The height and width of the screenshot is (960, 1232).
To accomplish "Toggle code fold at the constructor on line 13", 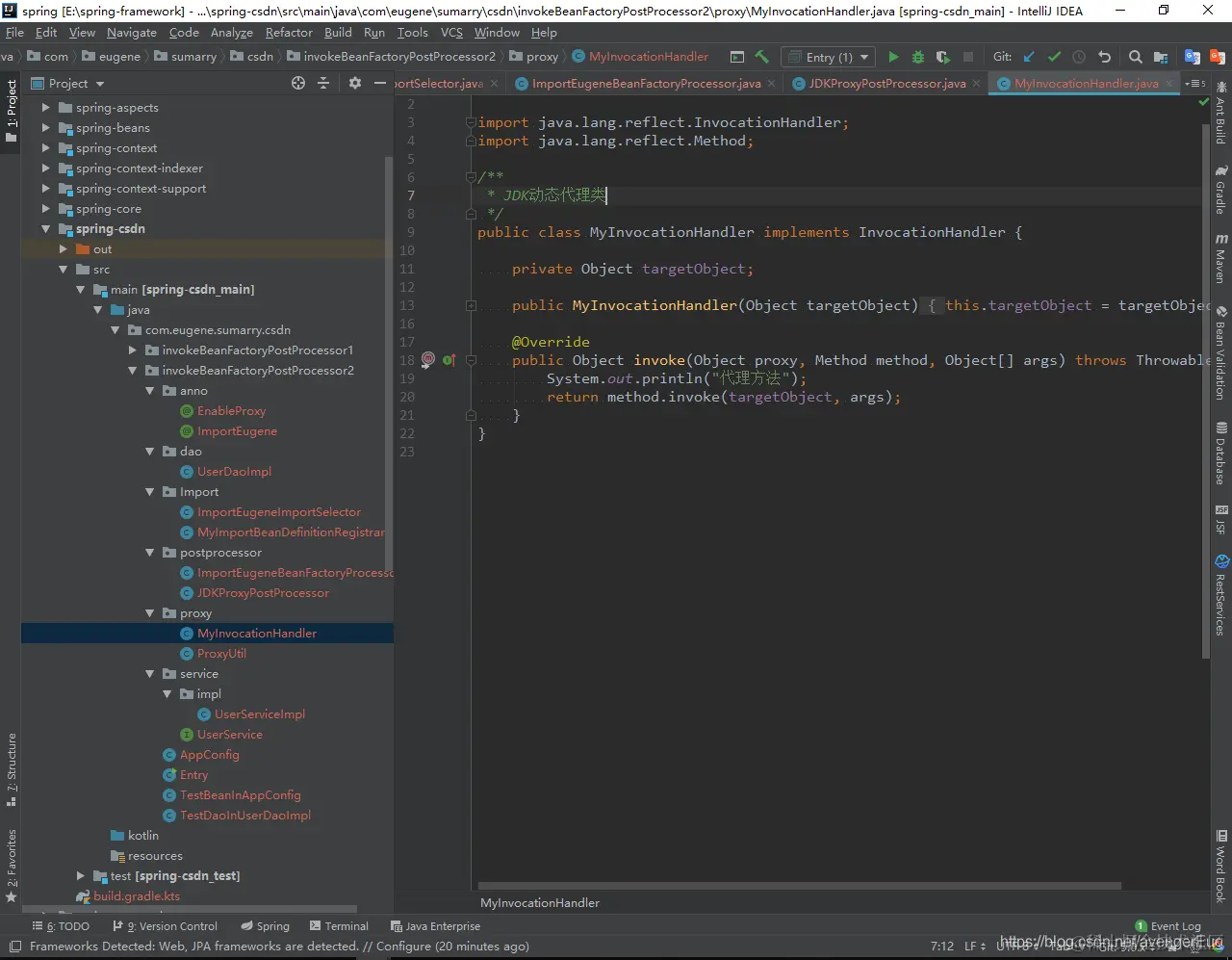I will point(471,305).
